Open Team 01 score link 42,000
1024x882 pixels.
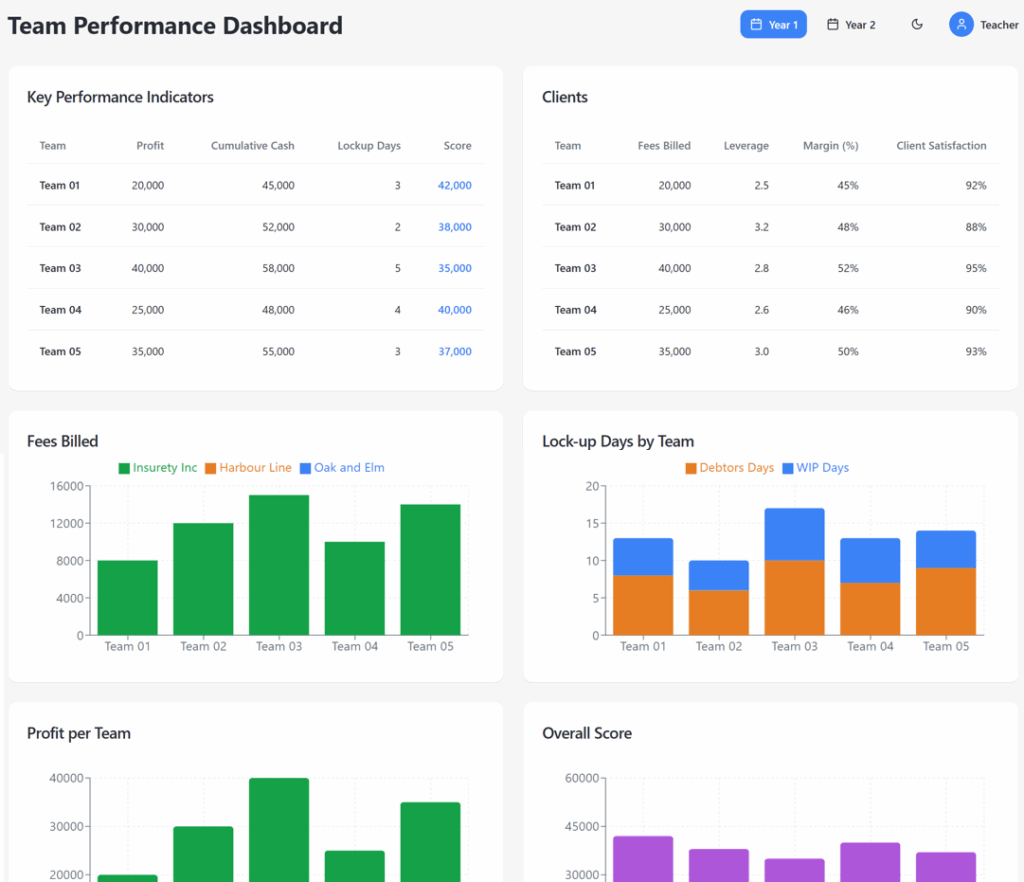(x=454, y=186)
